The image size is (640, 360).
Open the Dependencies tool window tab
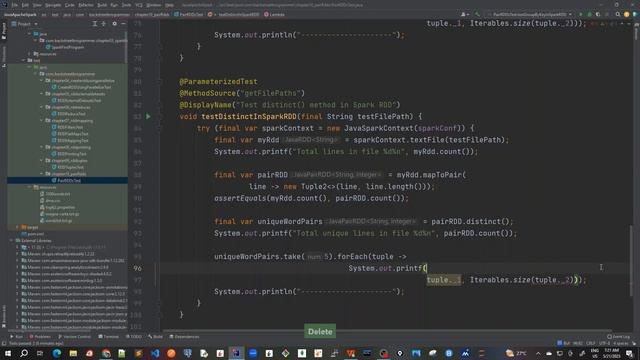pyautogui.click(x=184, y=337)
